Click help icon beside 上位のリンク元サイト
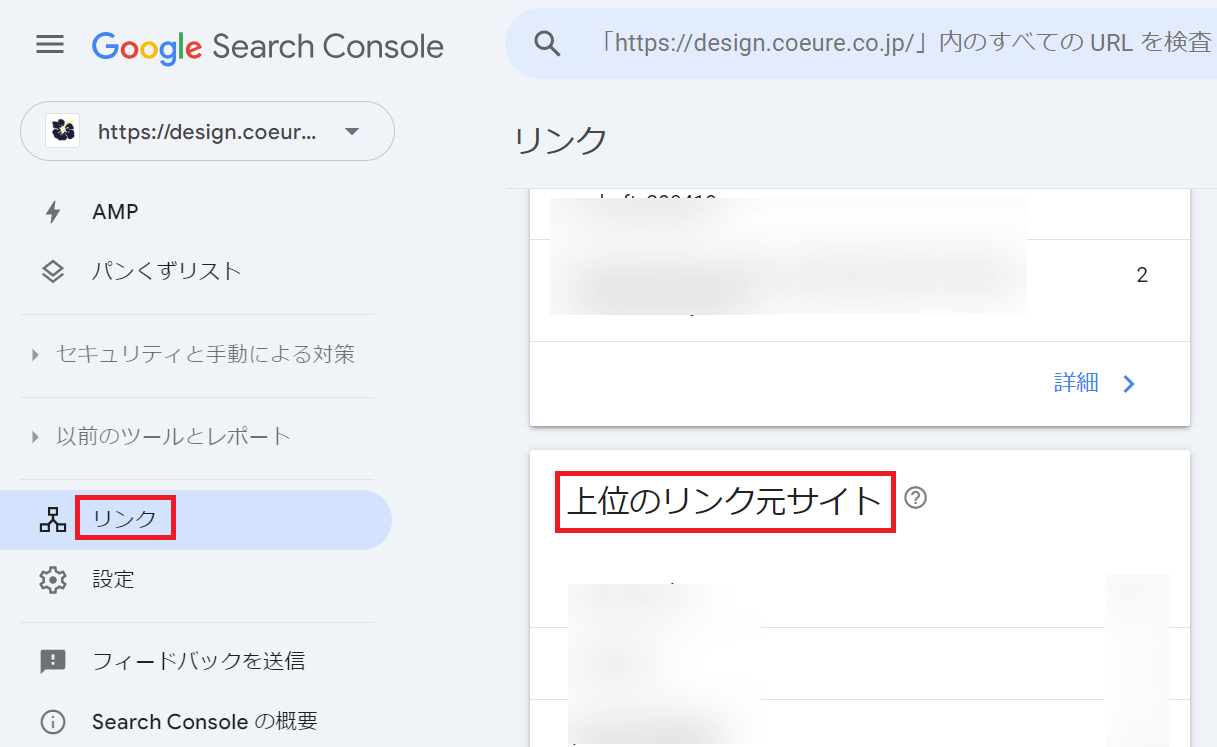The width and height of the screenshot is (1217, 747). 915,498
